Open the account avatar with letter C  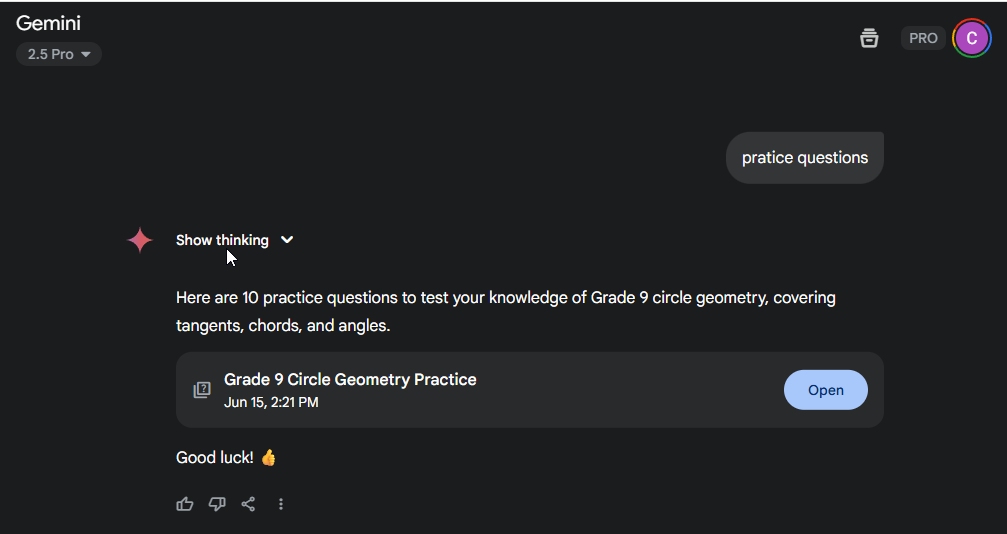click(x=972, y=38)
